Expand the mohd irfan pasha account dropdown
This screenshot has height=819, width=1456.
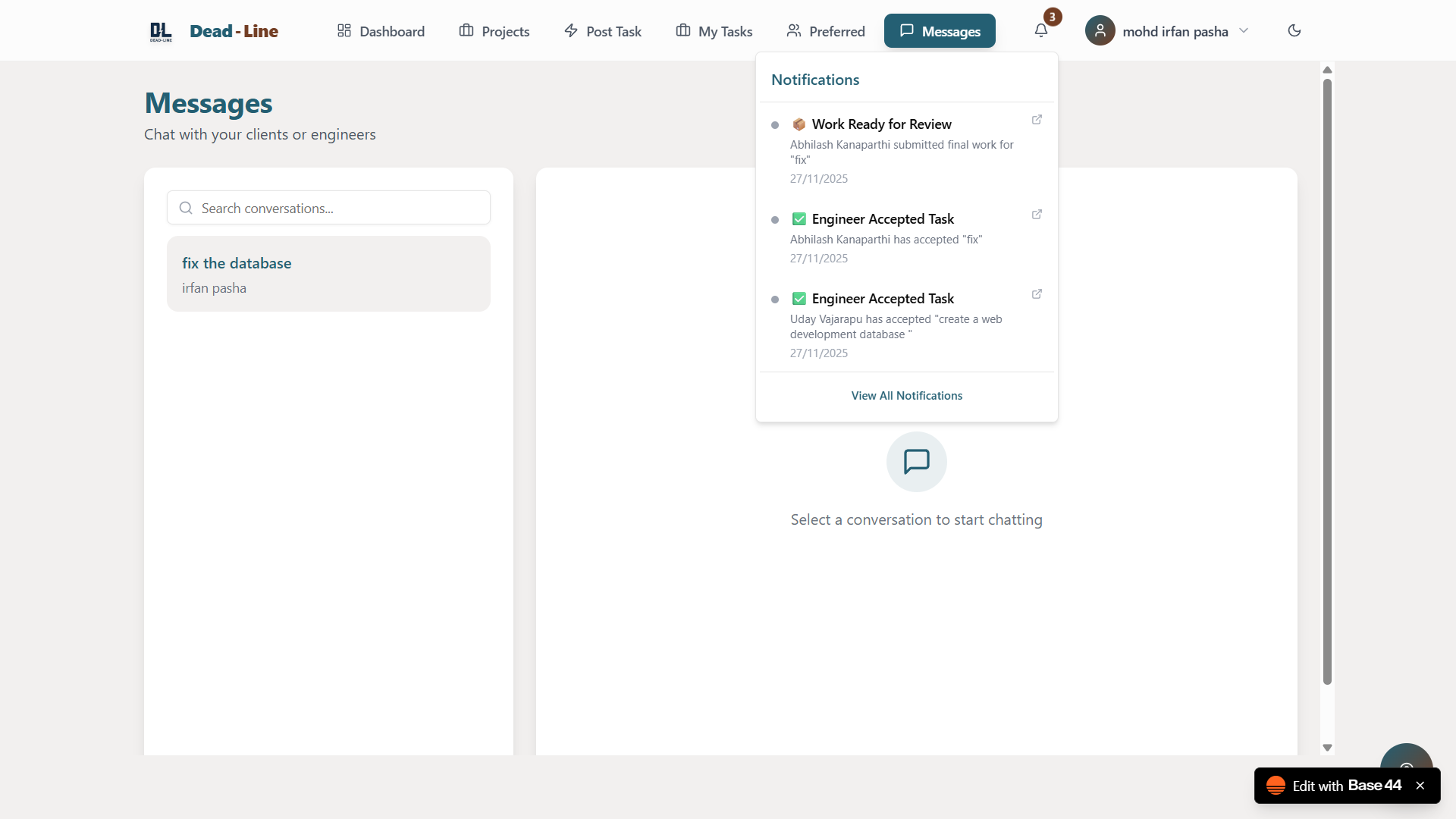click(1244, 31)
